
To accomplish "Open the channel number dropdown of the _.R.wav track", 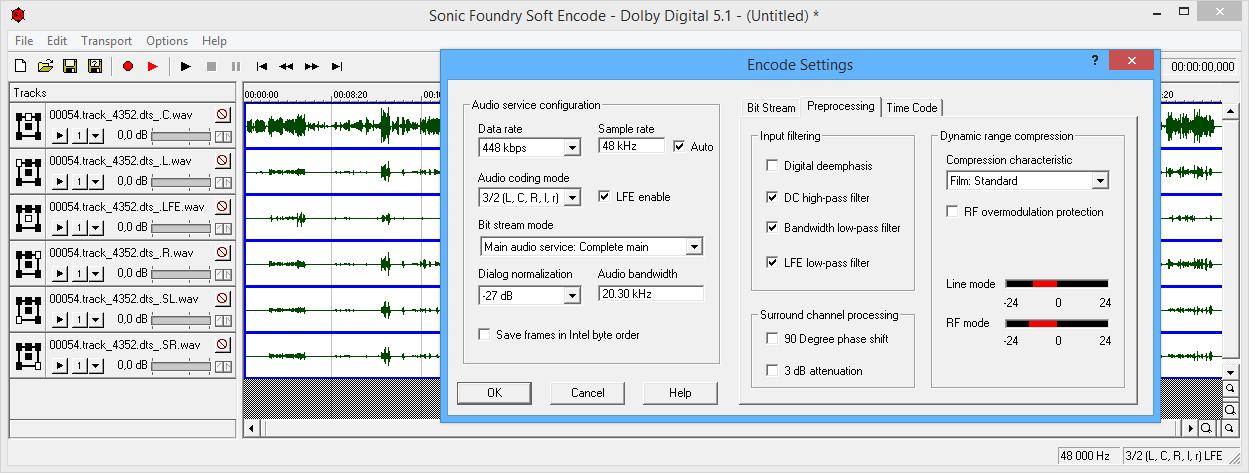I will (95, 273).
